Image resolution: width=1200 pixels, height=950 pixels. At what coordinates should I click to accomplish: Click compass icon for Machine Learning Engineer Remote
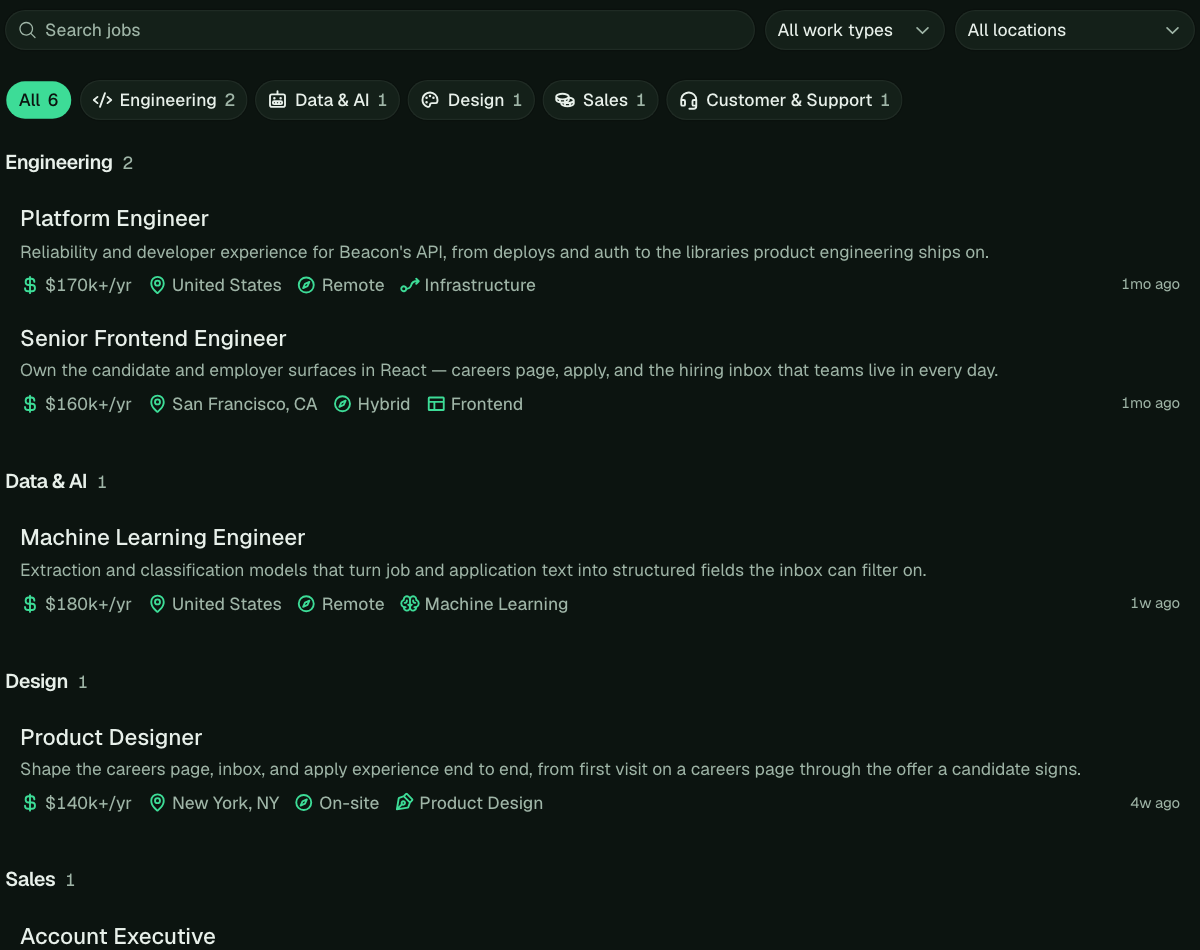point(306,604)
